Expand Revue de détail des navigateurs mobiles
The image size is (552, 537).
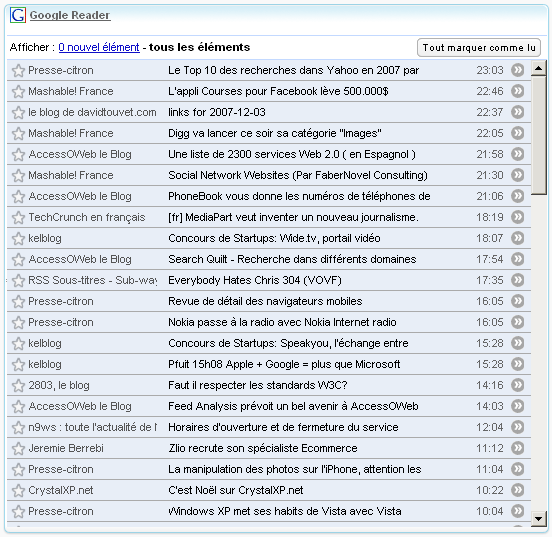[269, 301]
